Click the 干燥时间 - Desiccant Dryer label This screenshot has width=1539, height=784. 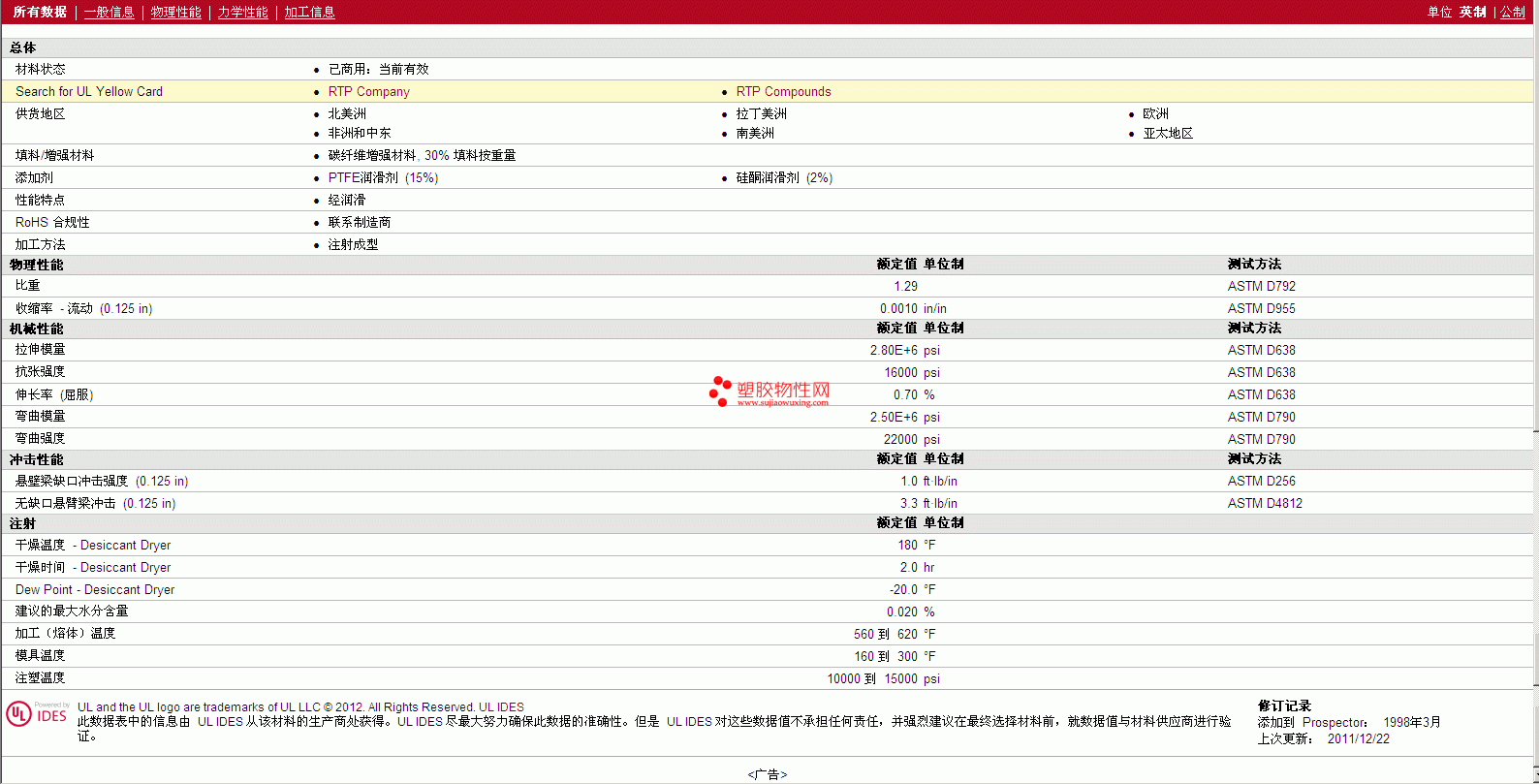[93, 567]
